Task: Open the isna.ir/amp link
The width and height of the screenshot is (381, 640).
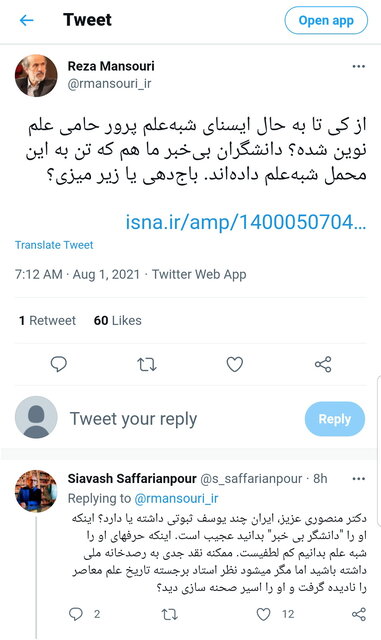Action: 245,222
